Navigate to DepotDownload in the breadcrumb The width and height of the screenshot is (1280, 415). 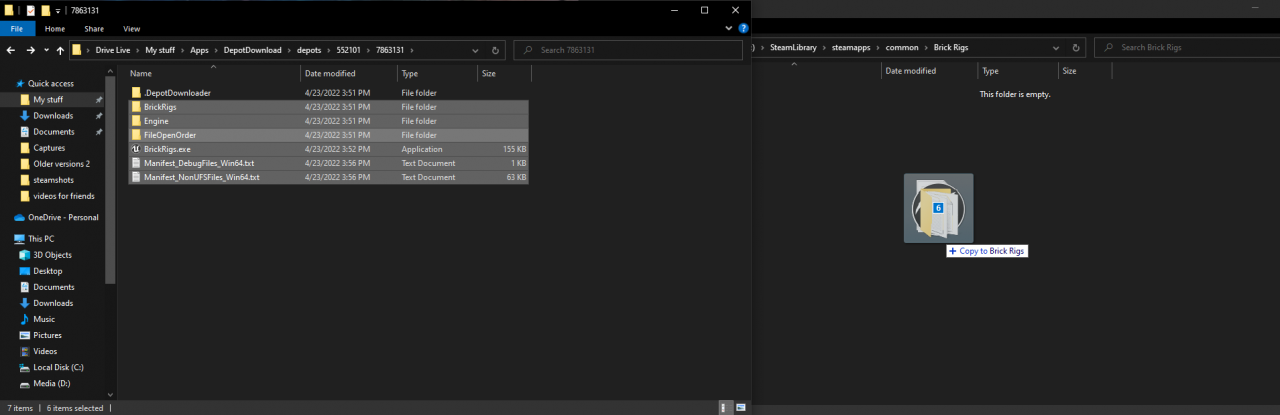coord(252,50)
